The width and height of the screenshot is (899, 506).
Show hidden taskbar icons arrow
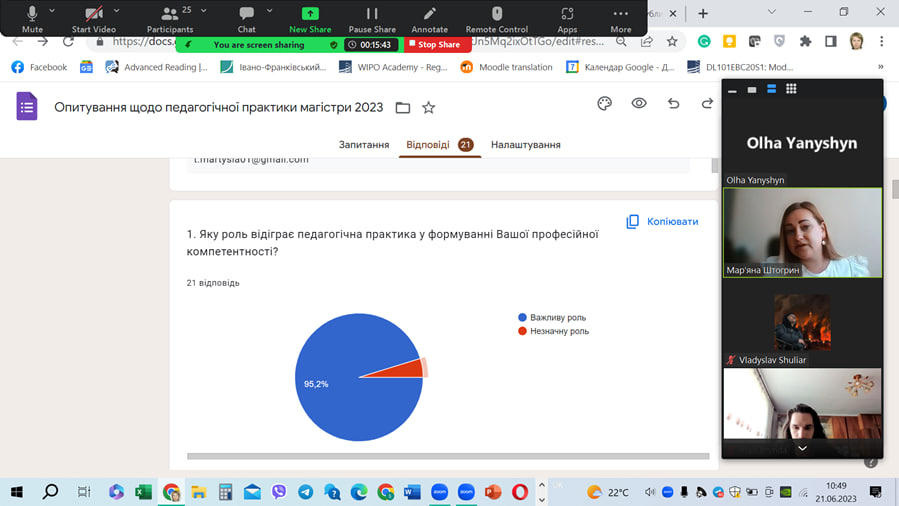pyautogui.click(x=542, y=485)
